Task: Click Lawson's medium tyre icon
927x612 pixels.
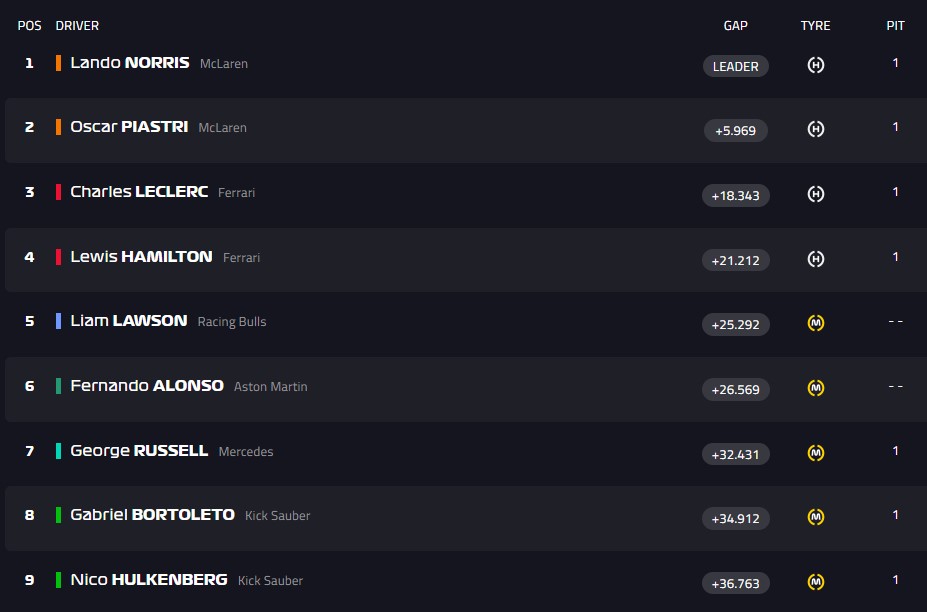Action: point(816,324)
